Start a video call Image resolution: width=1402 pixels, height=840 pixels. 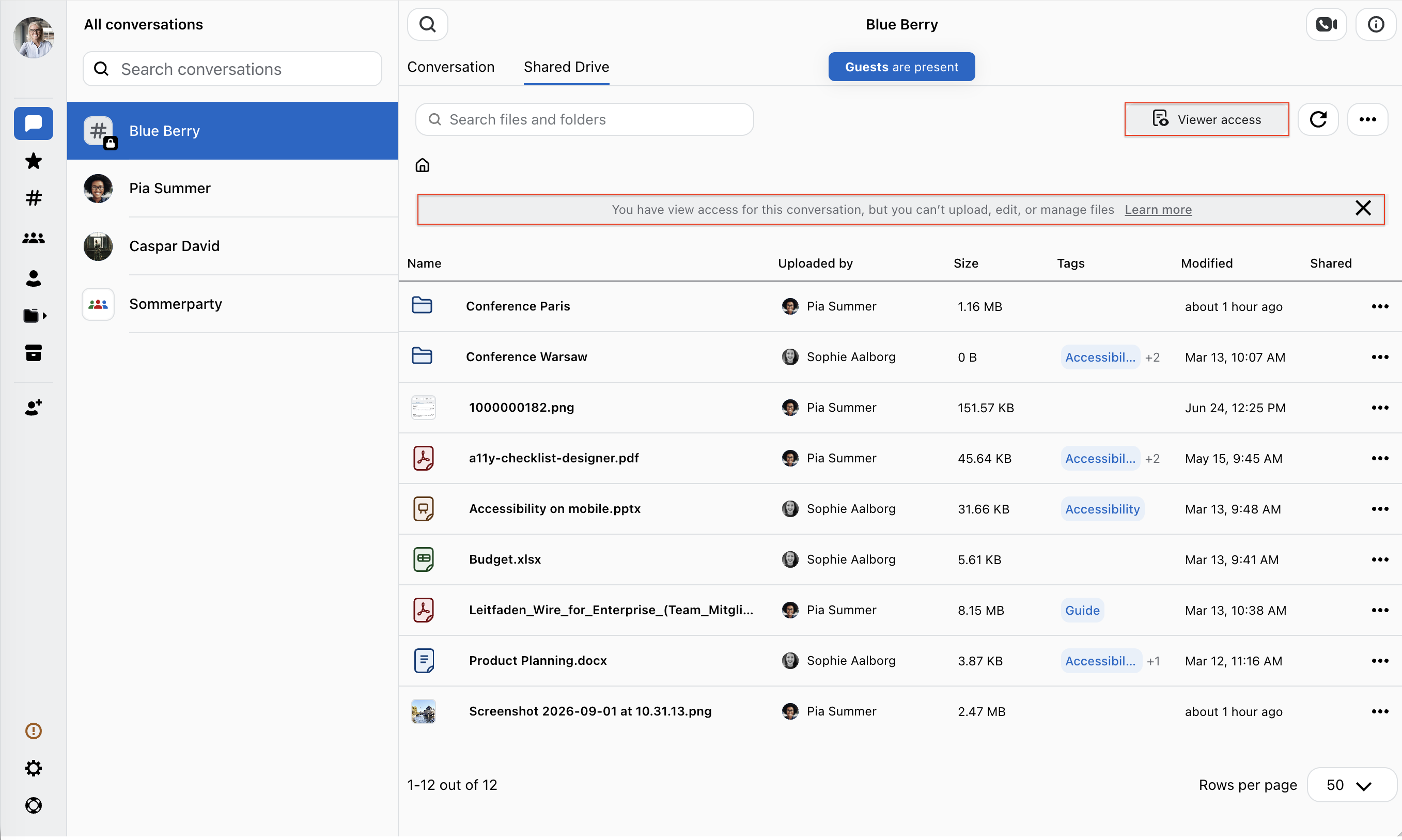point(1326,24)
